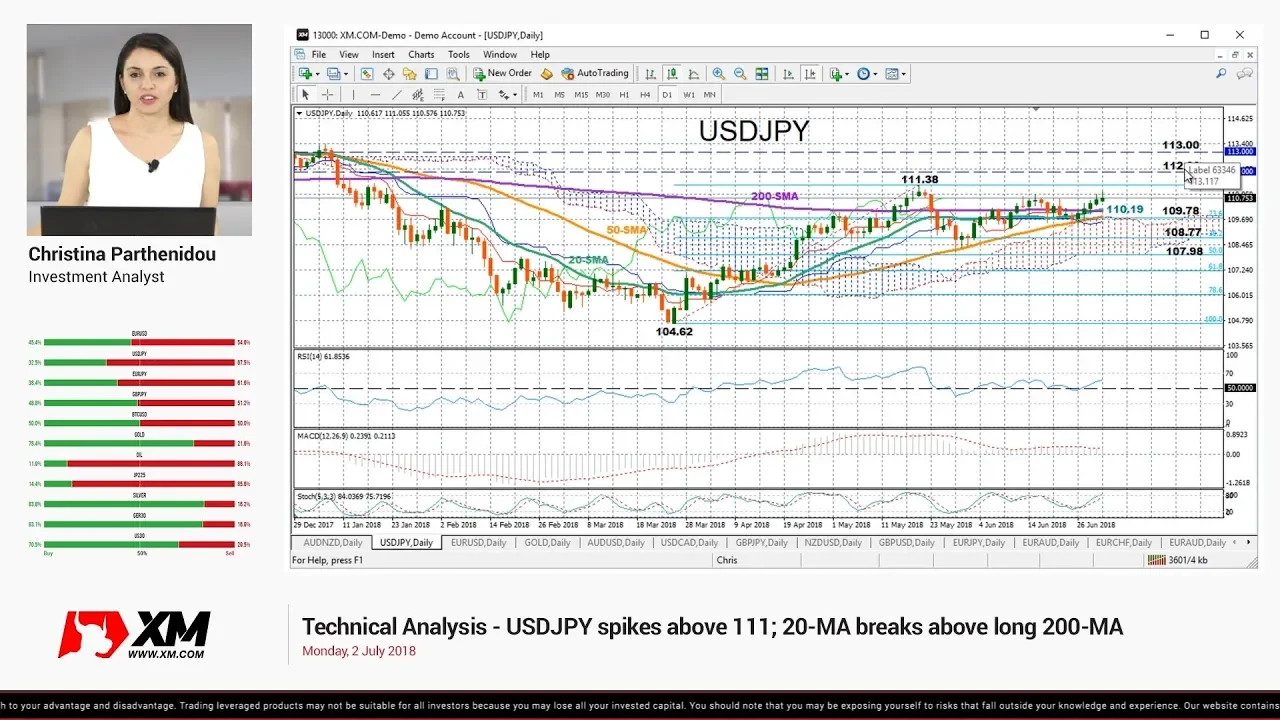This screenshot has width=1280, height=720.
Task: Click the USDJPY,Daily chart title triangle
Action: point(299,113)
